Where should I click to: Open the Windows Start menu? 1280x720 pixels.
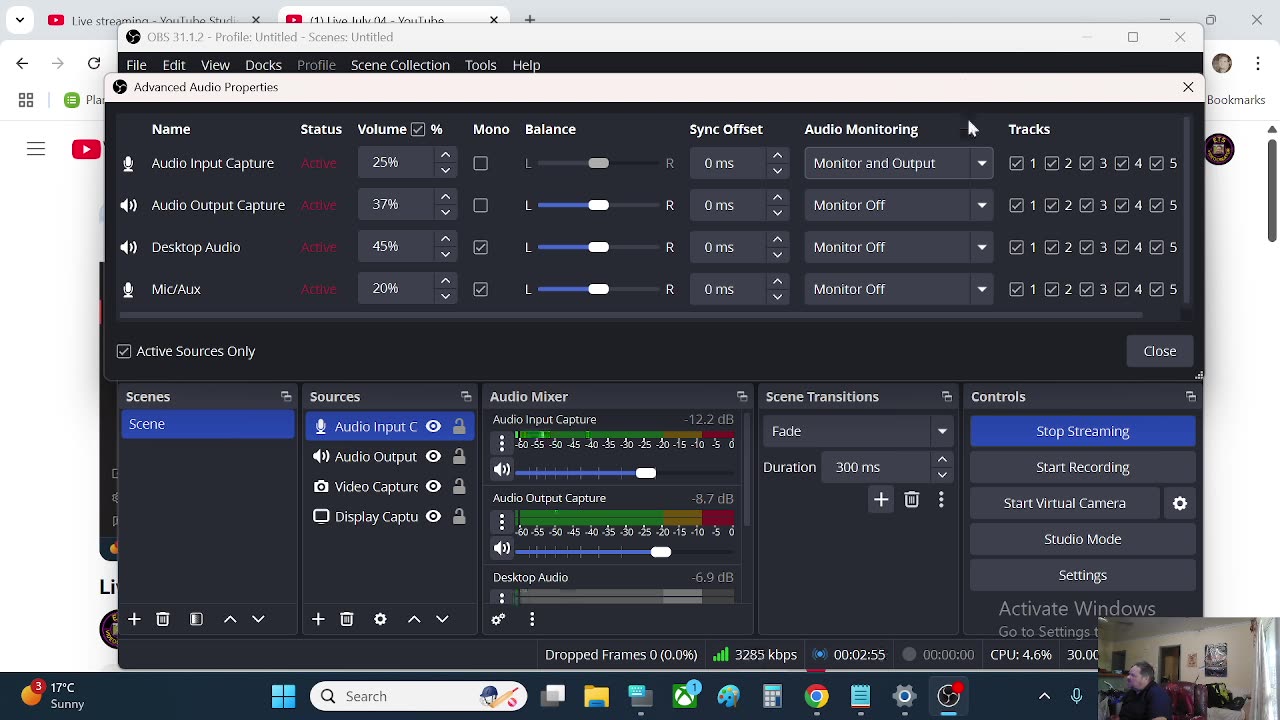[284, 696]
